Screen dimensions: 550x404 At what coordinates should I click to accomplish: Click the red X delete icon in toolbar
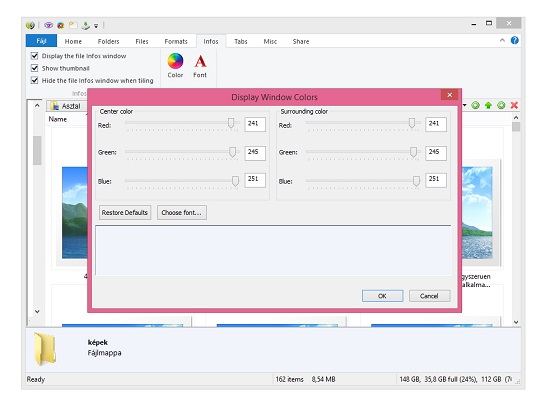pyautogui.click(x=514, y=105)
